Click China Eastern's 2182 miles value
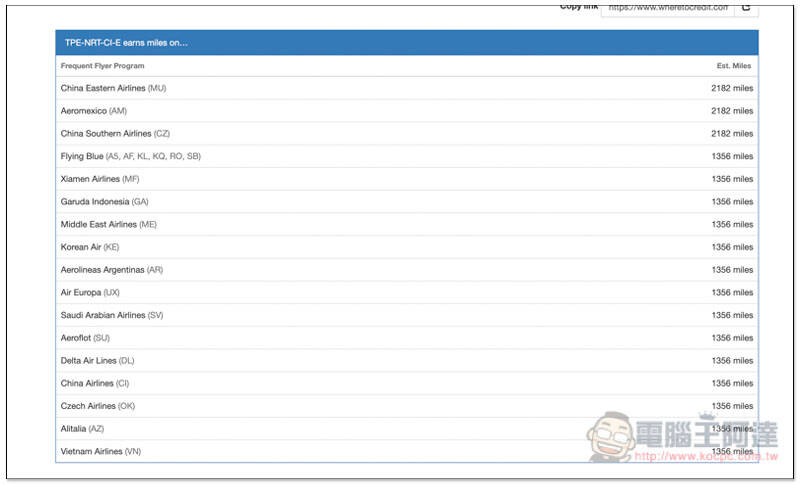Viewport: 800px width, 485px height. click(732, 88)
